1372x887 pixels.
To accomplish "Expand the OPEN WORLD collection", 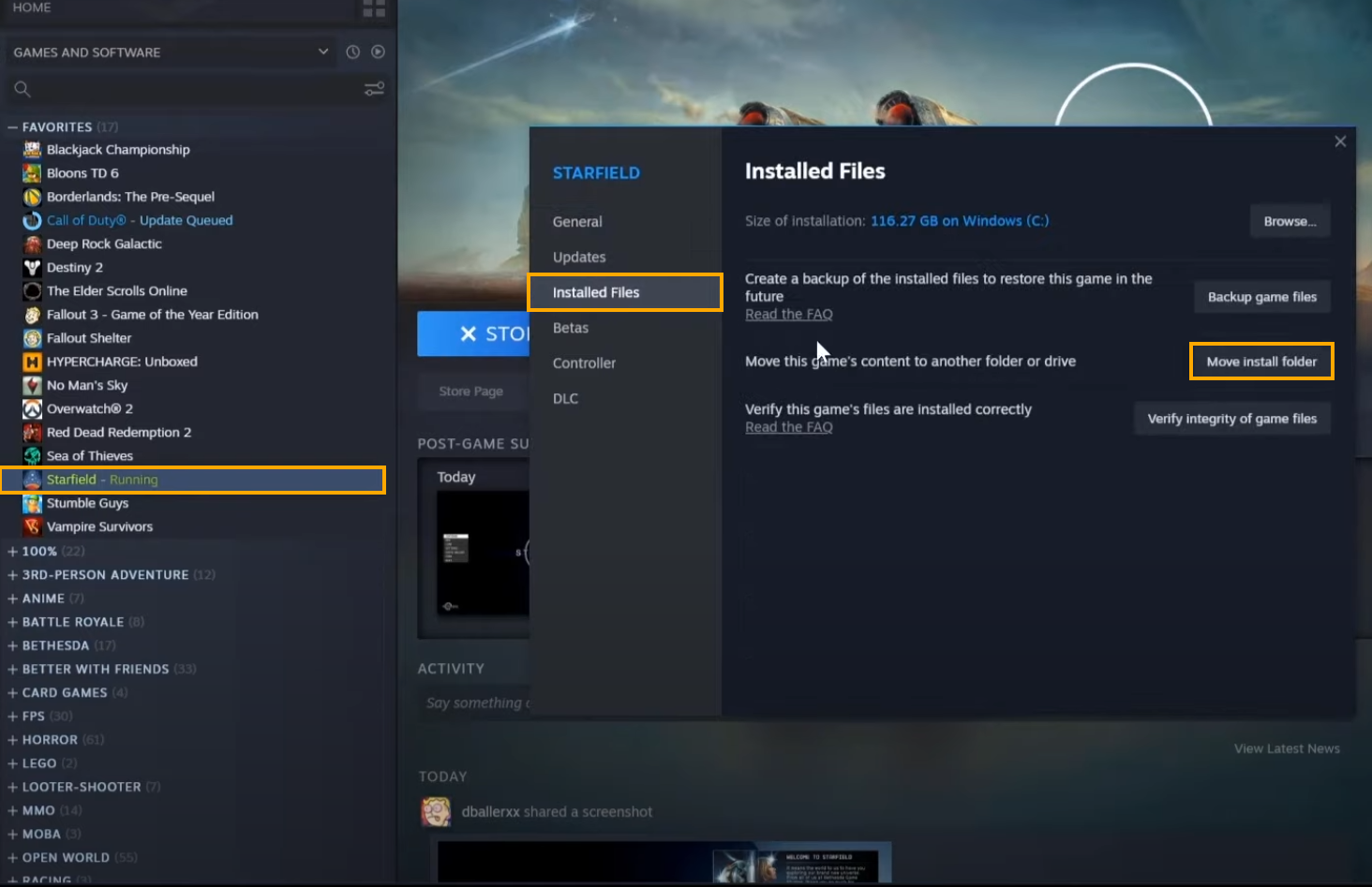I will pyautogui.click(x=12, y=858).
